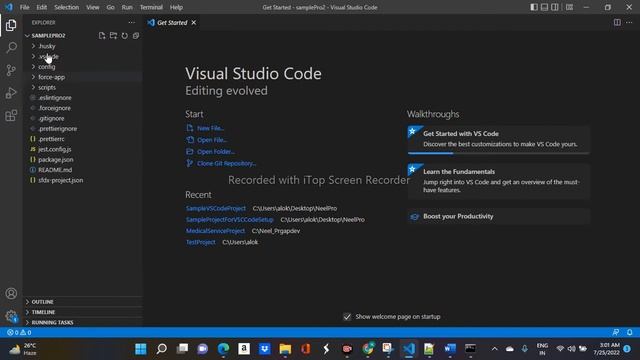Viewport: 640px width, 360px height.
Task: Open recent project MedicalServiceProject
Action: pos(216,231)
